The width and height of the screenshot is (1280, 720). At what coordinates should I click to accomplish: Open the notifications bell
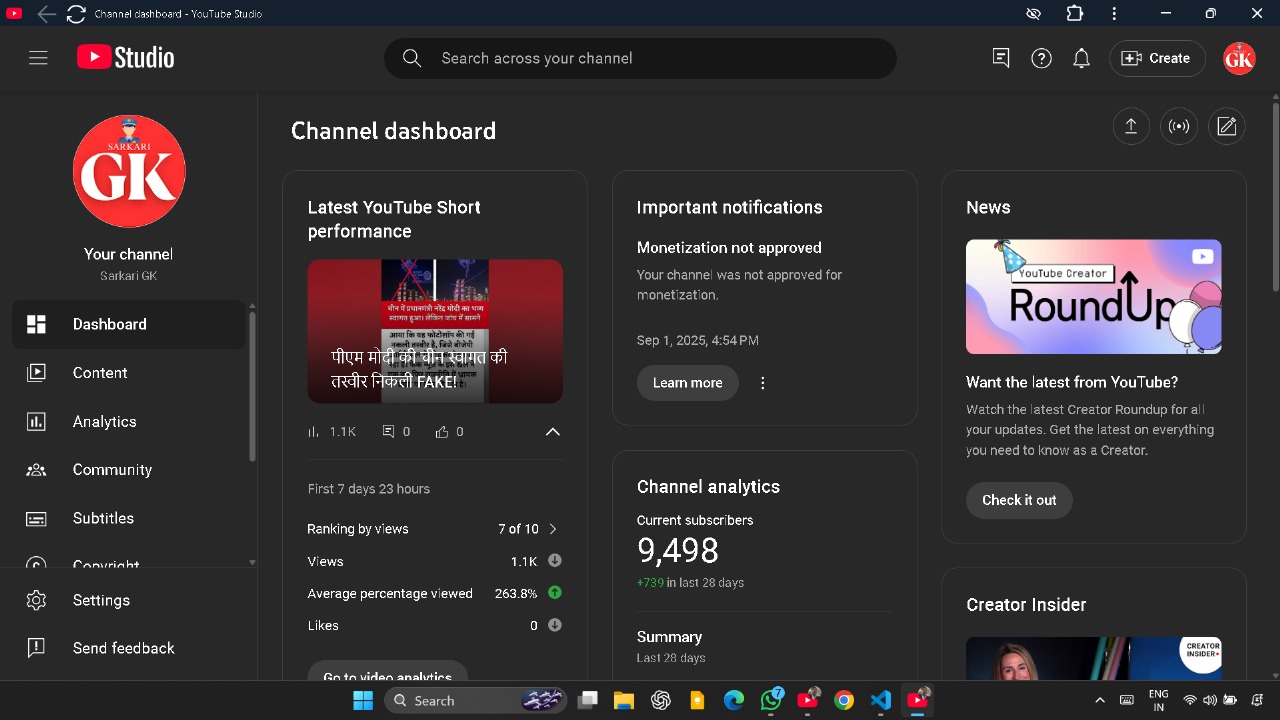(x=1081, y=58)
